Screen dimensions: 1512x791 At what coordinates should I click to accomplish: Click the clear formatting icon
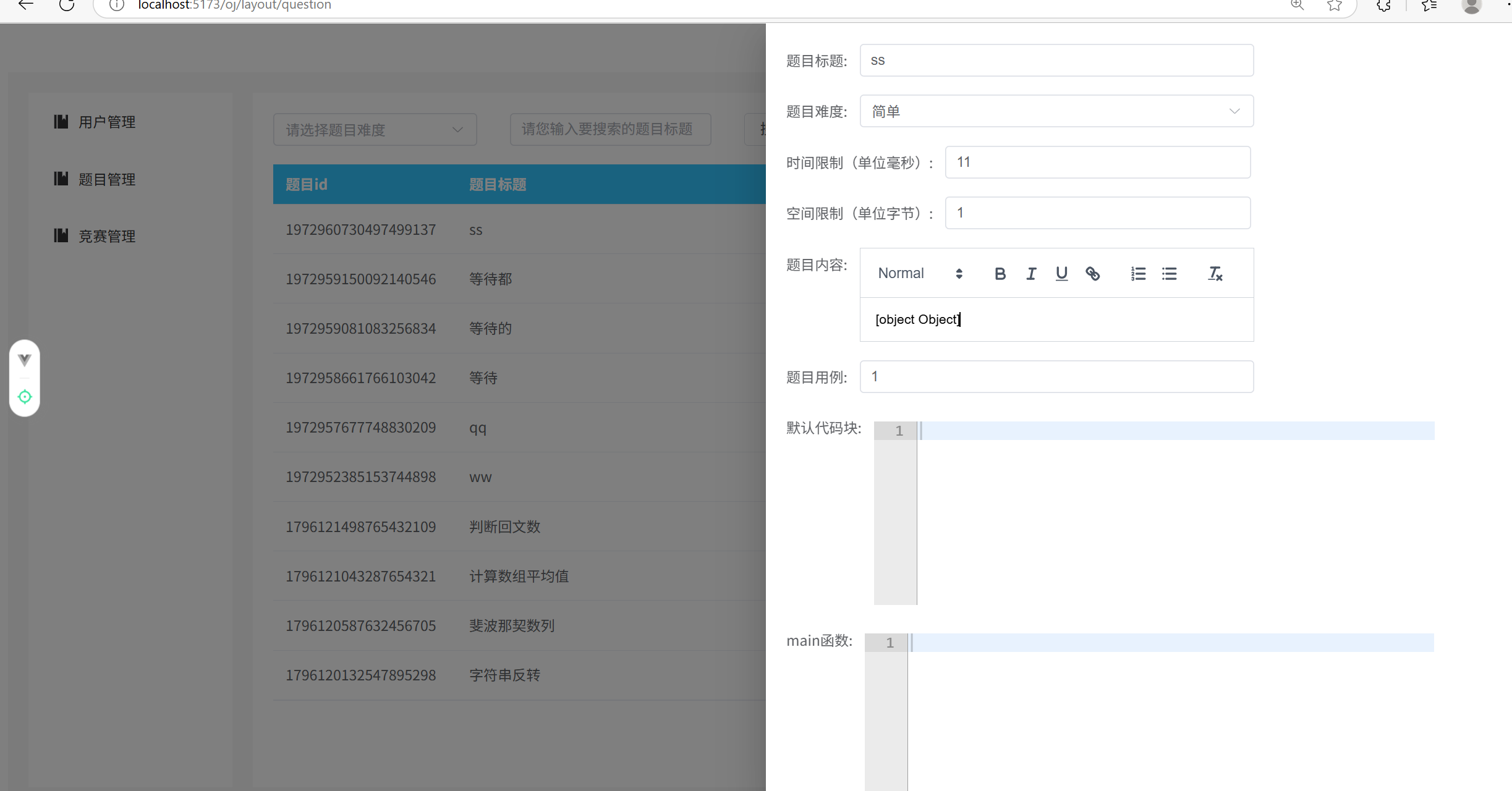1215,274
